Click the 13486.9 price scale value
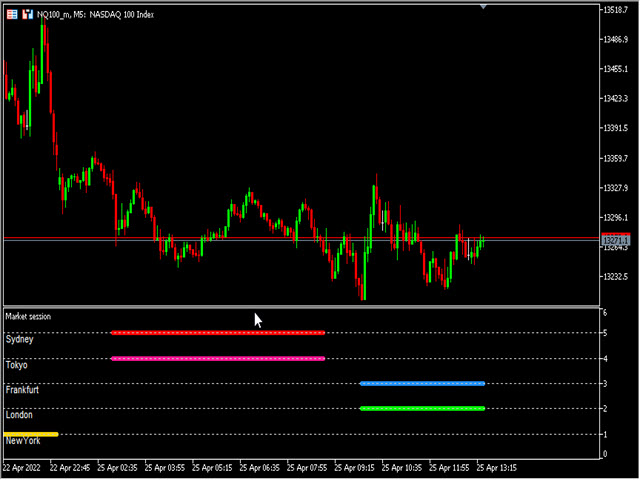This screenshot has width=640, height=480. click(616, 40)
